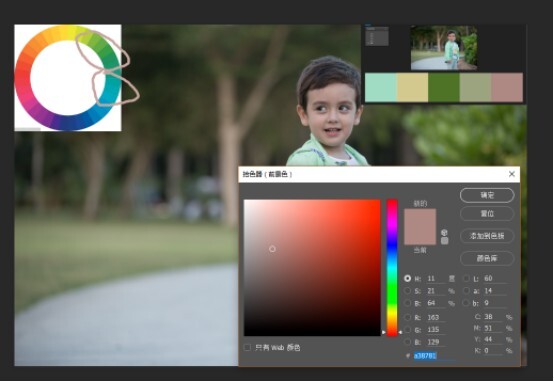Click the circular picker marker in the color field

(x=272, y=249)
